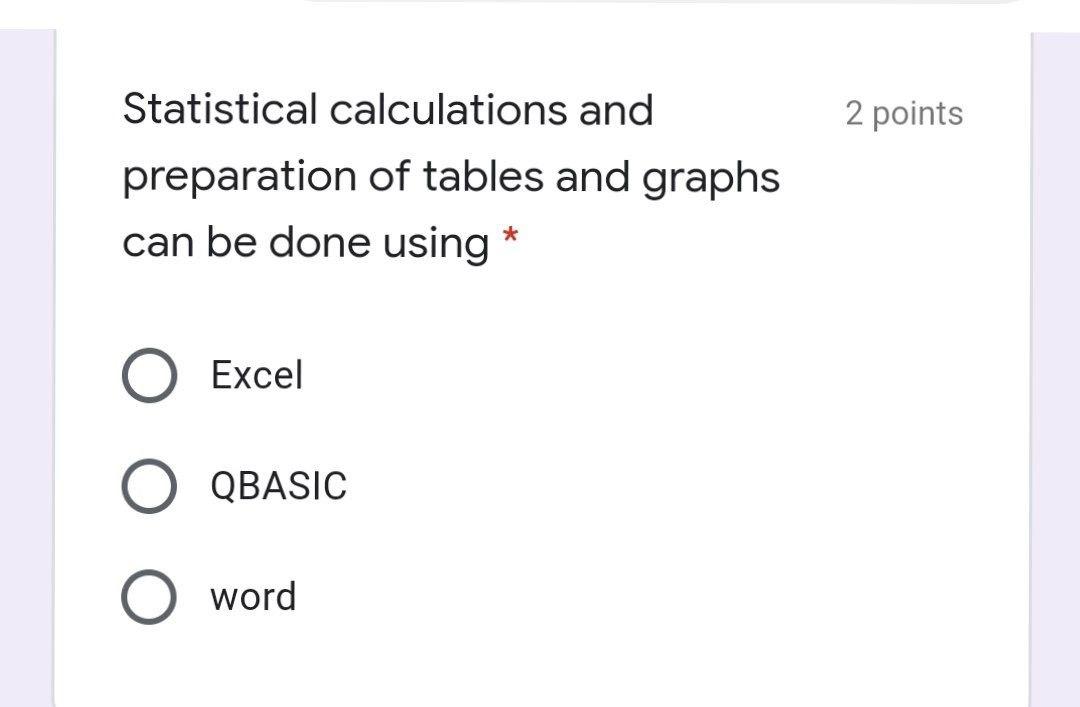Choose the QBASIC radio option
This screenshot has width=1080, height=707.
pos(149,486)
